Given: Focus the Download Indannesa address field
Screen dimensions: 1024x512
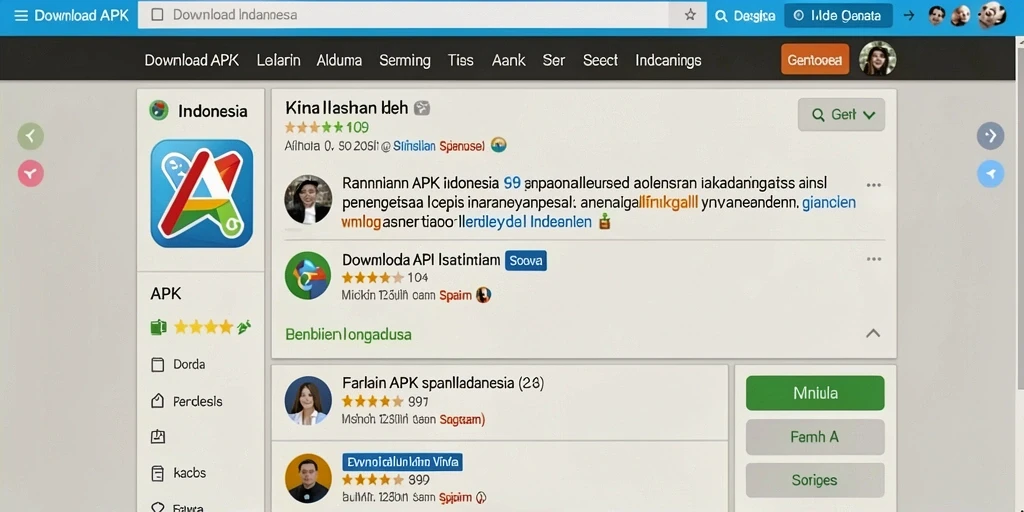Looking at the screenshot, I should coord(422,15).
